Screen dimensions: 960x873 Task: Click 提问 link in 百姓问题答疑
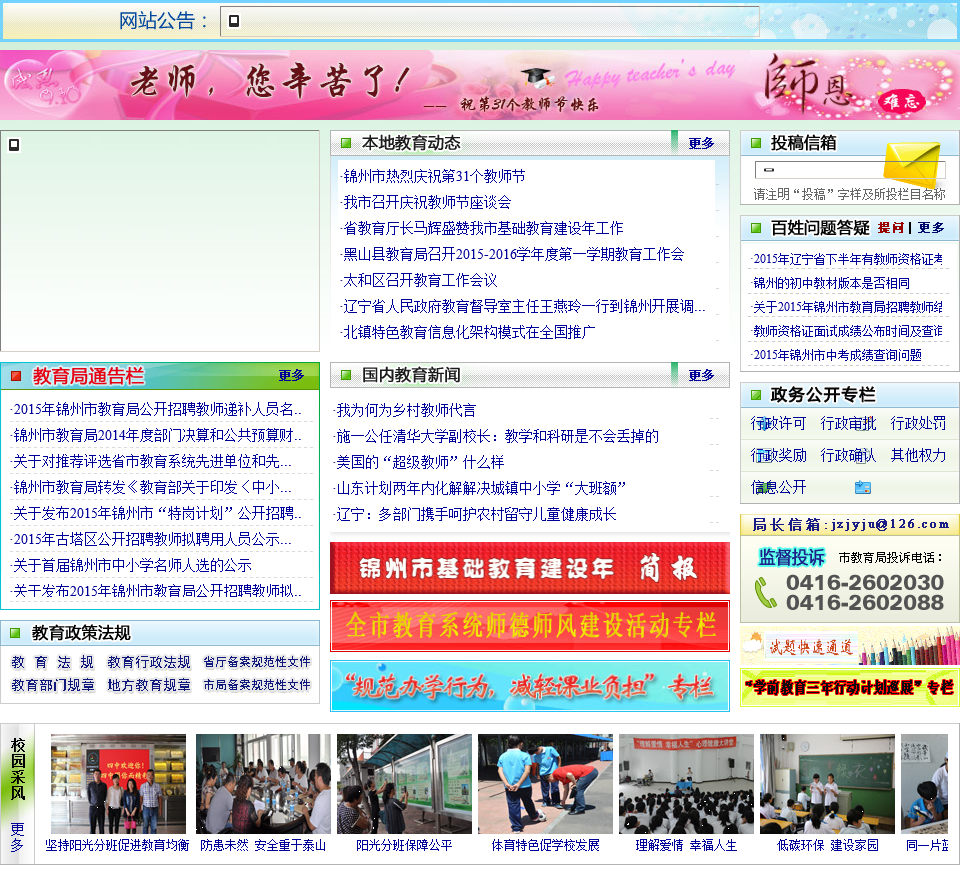890,228
